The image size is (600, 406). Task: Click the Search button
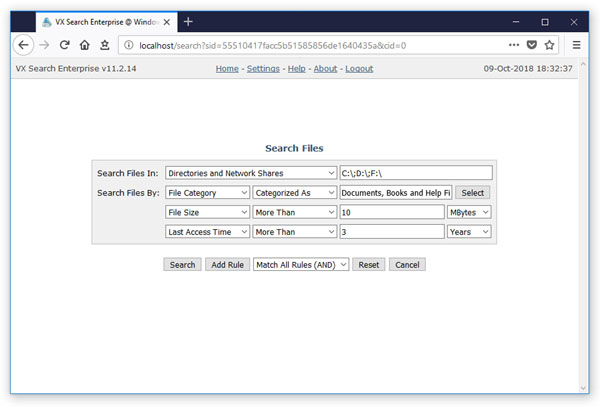[x=182, y=264]
